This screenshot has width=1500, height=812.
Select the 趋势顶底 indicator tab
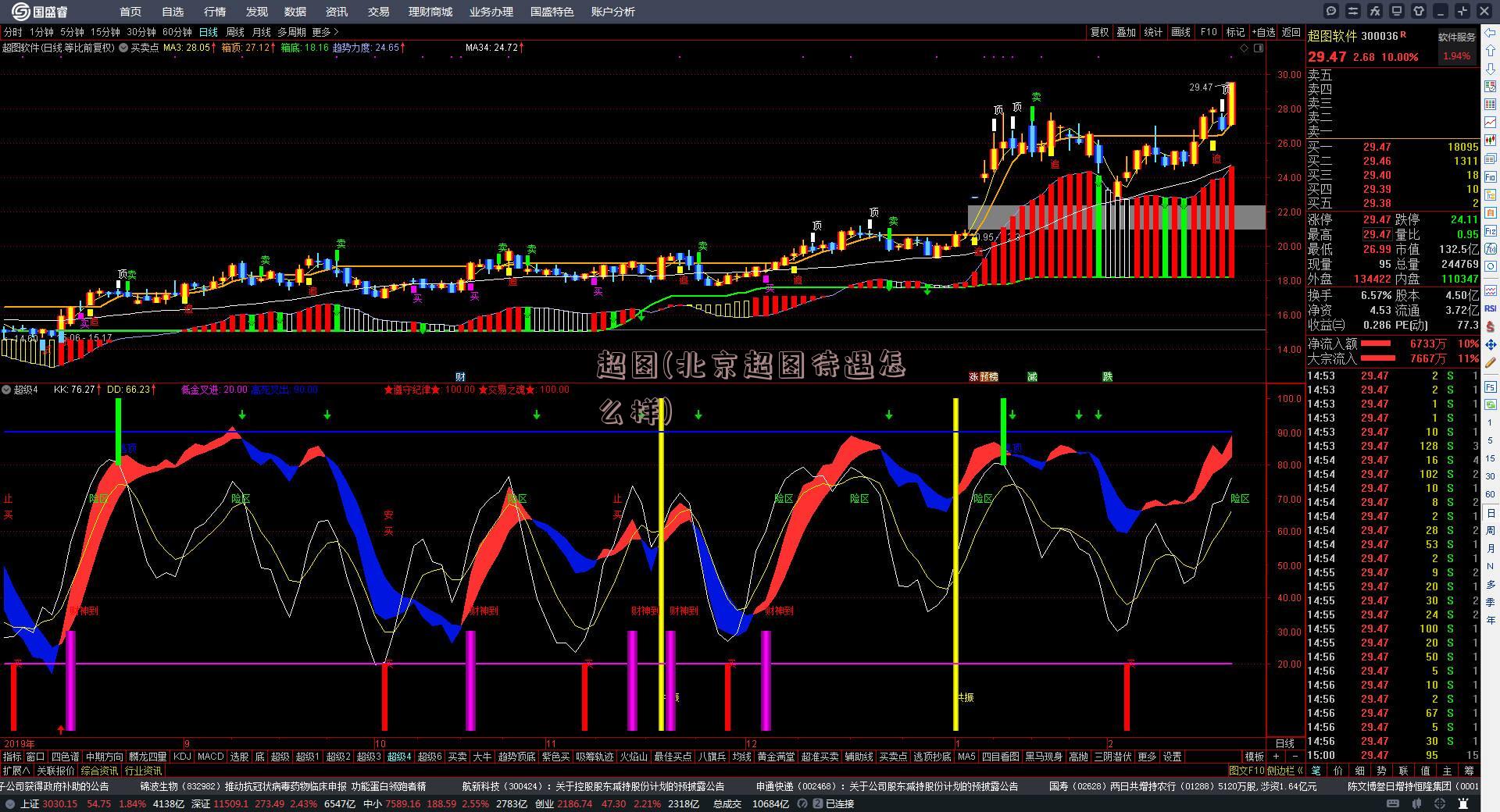pos(516,757)
